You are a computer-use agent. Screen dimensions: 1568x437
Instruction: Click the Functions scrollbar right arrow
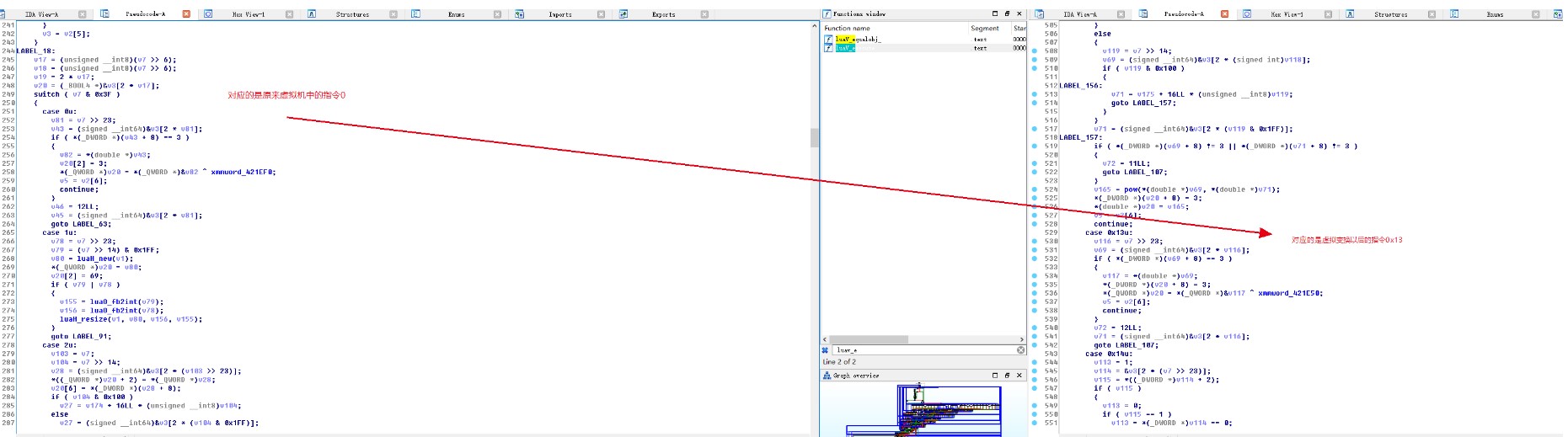(1021, 339)
